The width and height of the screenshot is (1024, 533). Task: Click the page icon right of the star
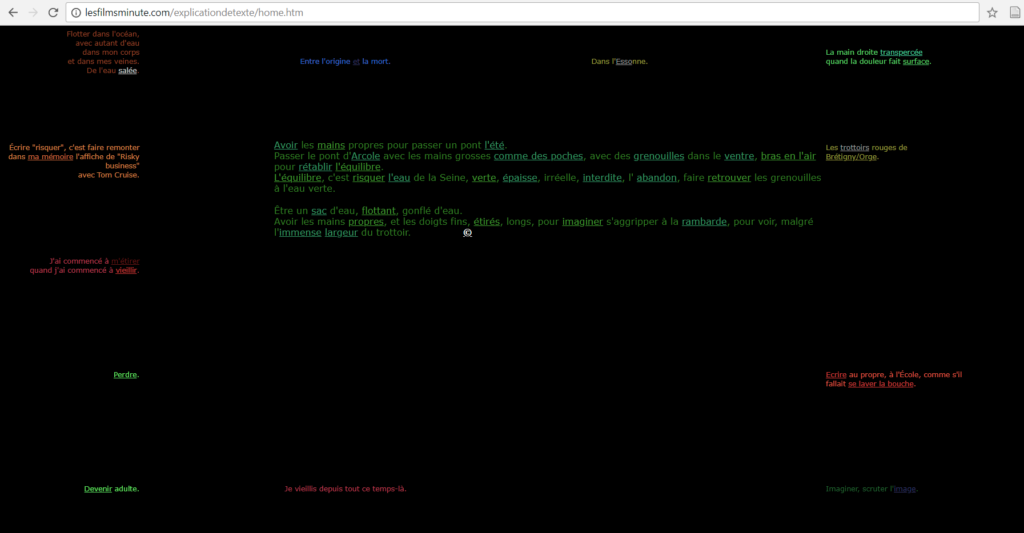click(x=1013, y=13)
